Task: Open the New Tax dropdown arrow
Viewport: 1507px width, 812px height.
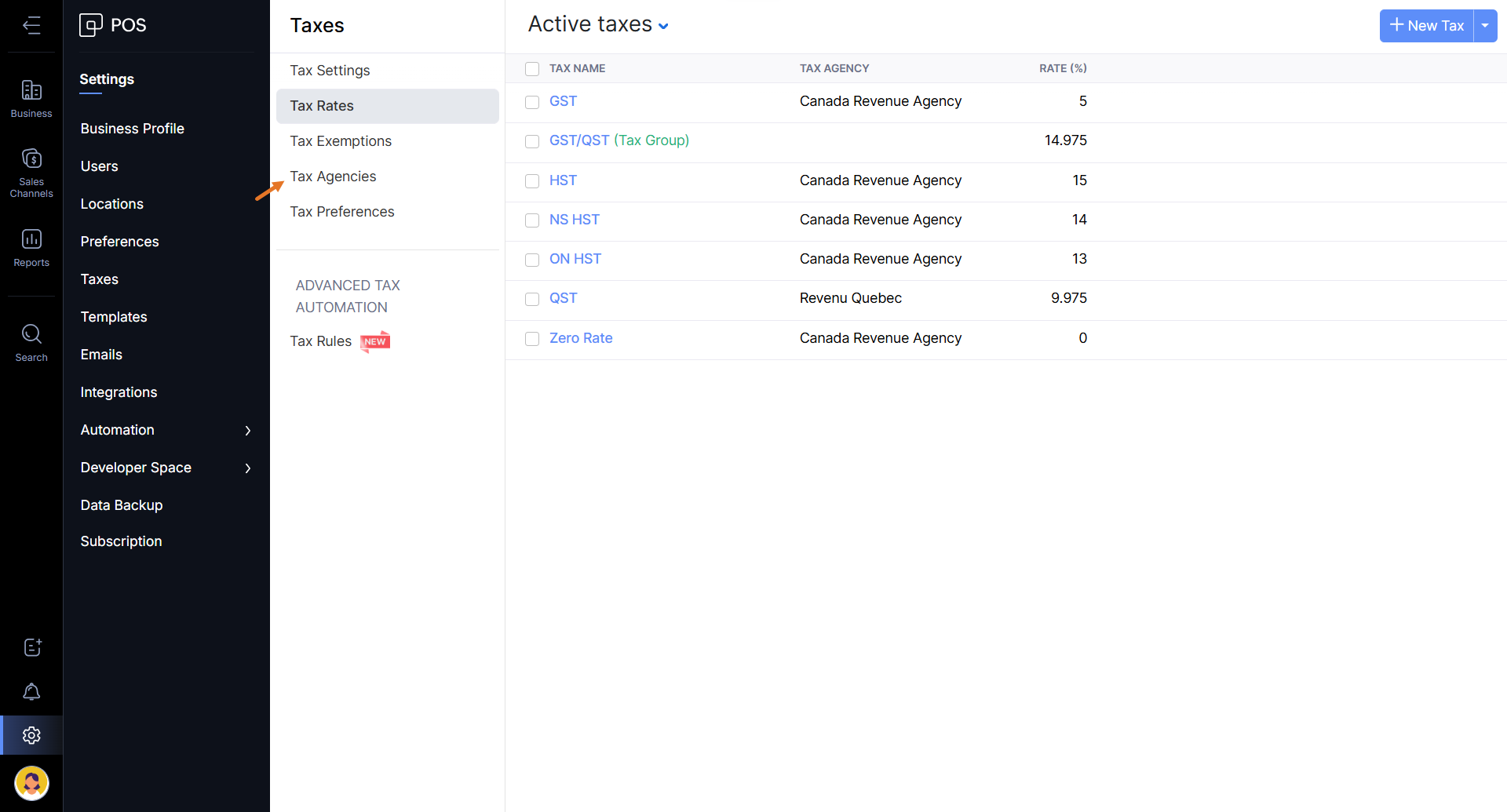Action: (x=1485, y=26)
